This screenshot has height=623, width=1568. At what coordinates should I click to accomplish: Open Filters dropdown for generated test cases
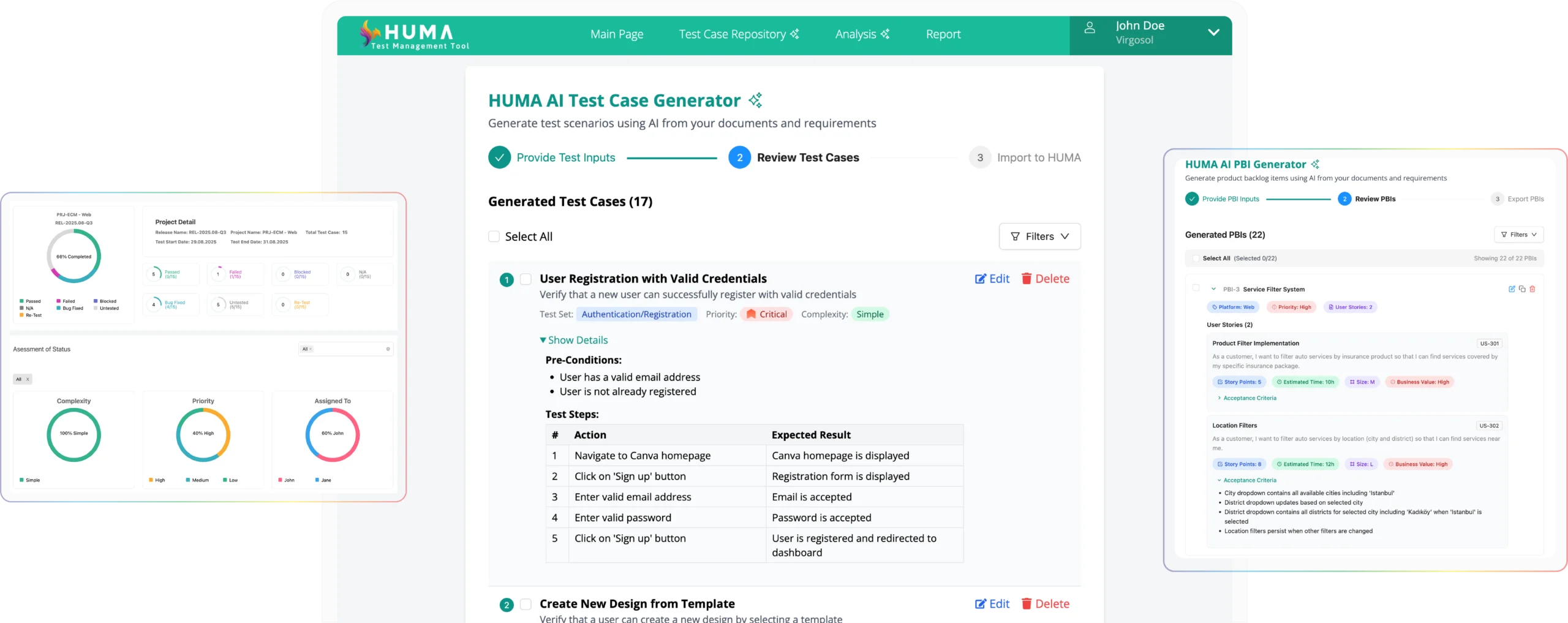[x=1039, y=236]
